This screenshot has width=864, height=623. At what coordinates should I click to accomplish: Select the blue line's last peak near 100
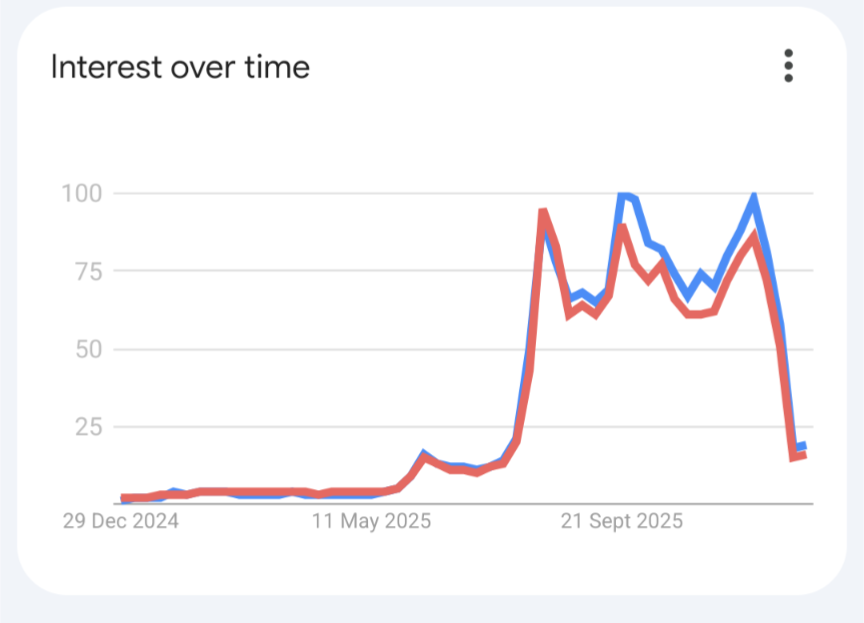[x=753, y=197]
